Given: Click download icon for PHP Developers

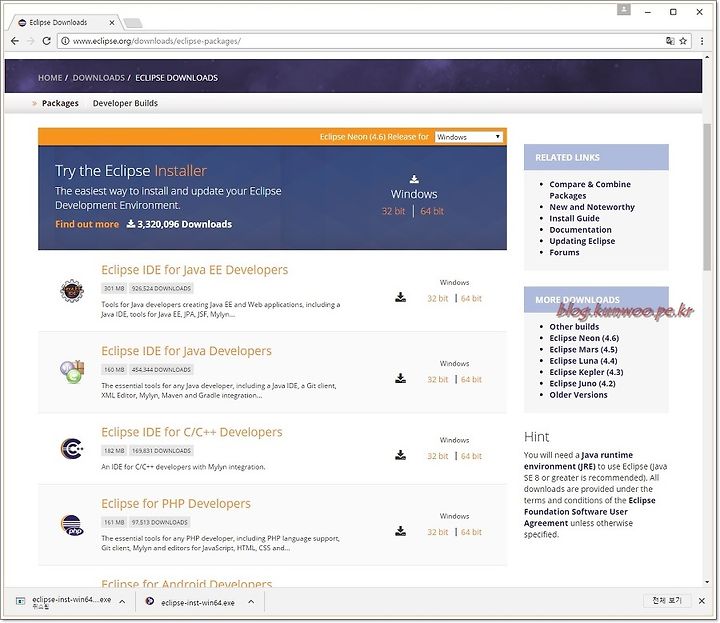Looking at the screenshot, I should (400, 531).
